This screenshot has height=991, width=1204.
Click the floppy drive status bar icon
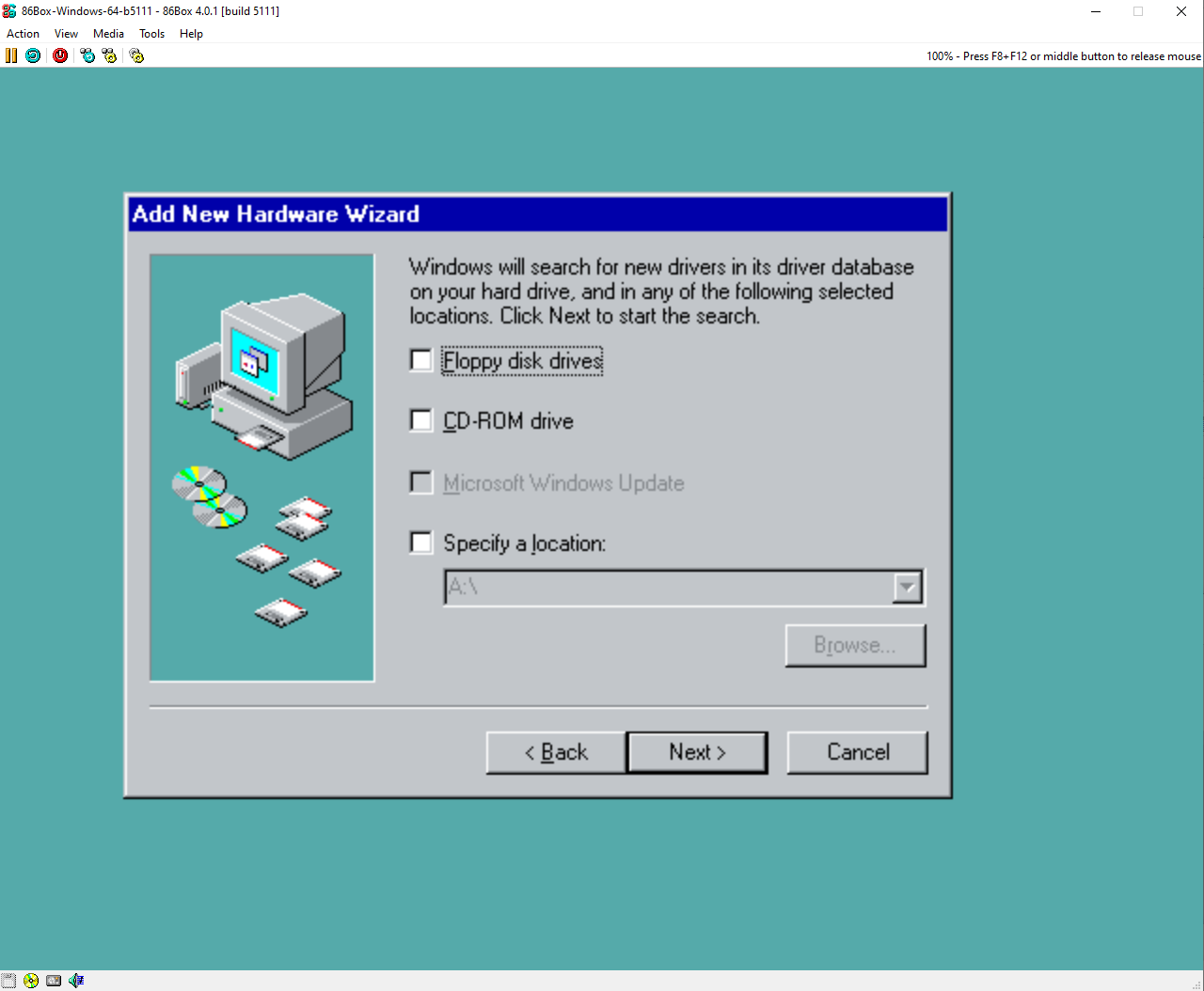8,981
